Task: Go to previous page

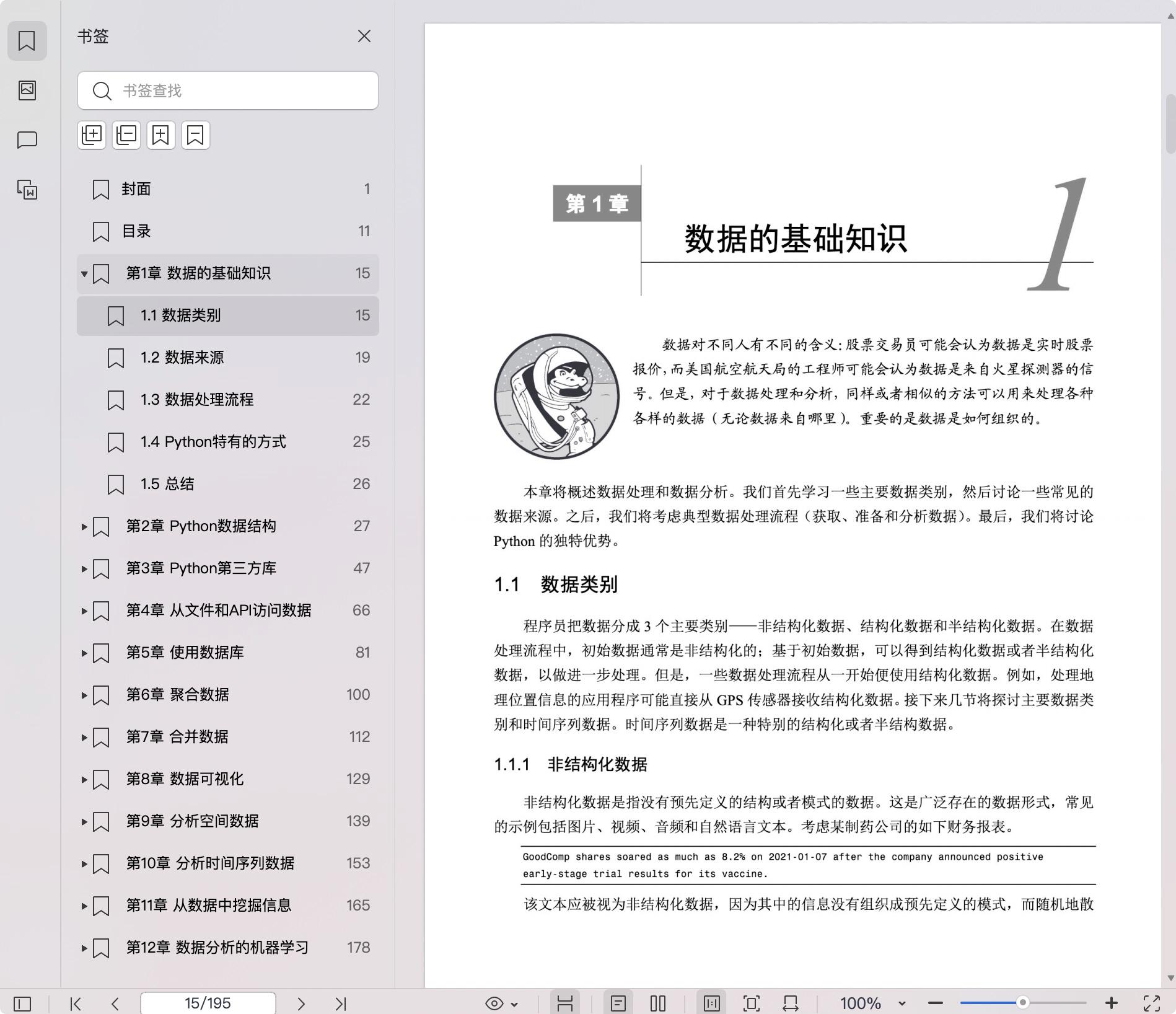Action: click(x=115, y=1003)
